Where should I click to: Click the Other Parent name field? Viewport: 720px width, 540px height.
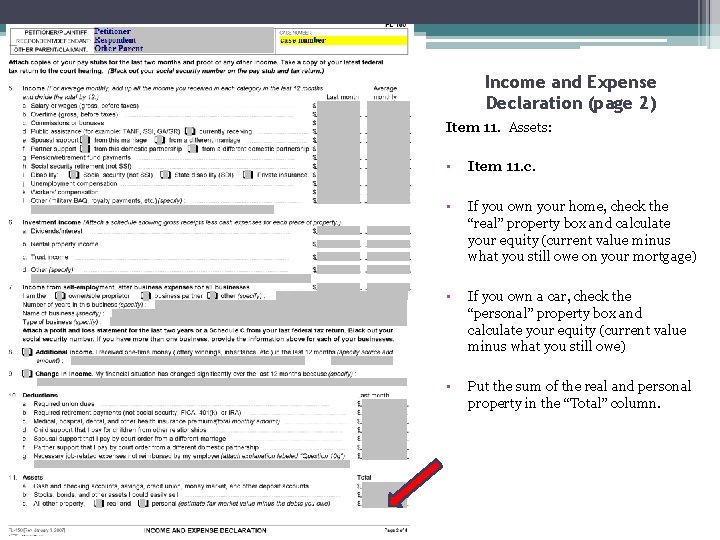point(183,48)
